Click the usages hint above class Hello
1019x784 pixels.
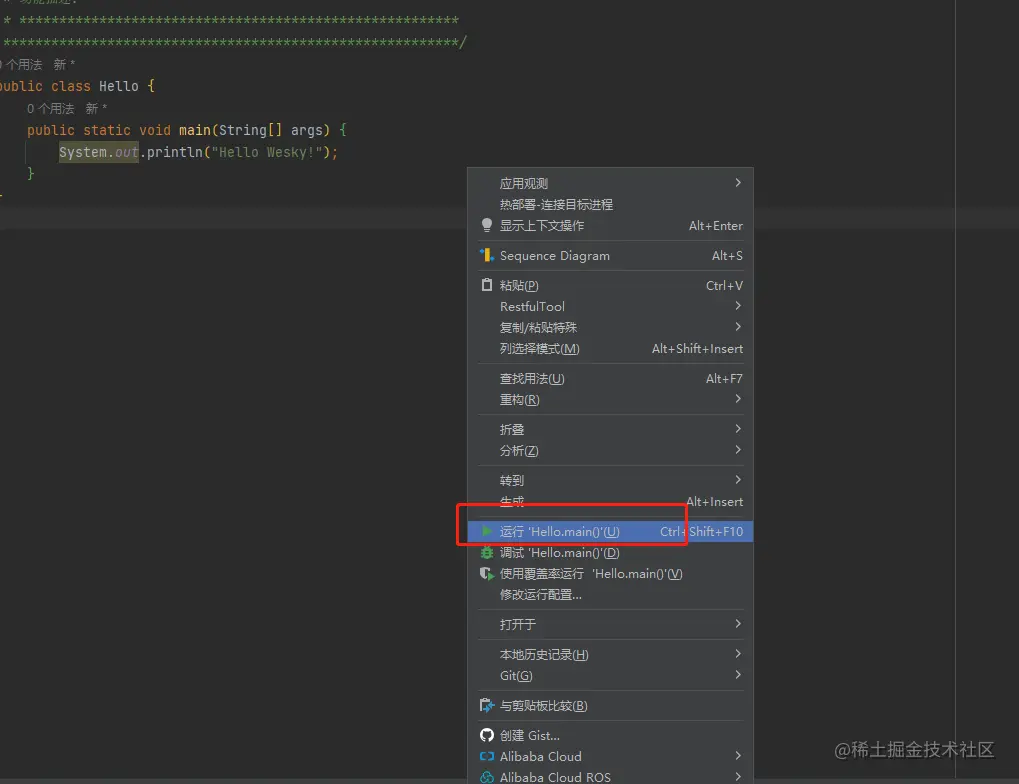21,64
